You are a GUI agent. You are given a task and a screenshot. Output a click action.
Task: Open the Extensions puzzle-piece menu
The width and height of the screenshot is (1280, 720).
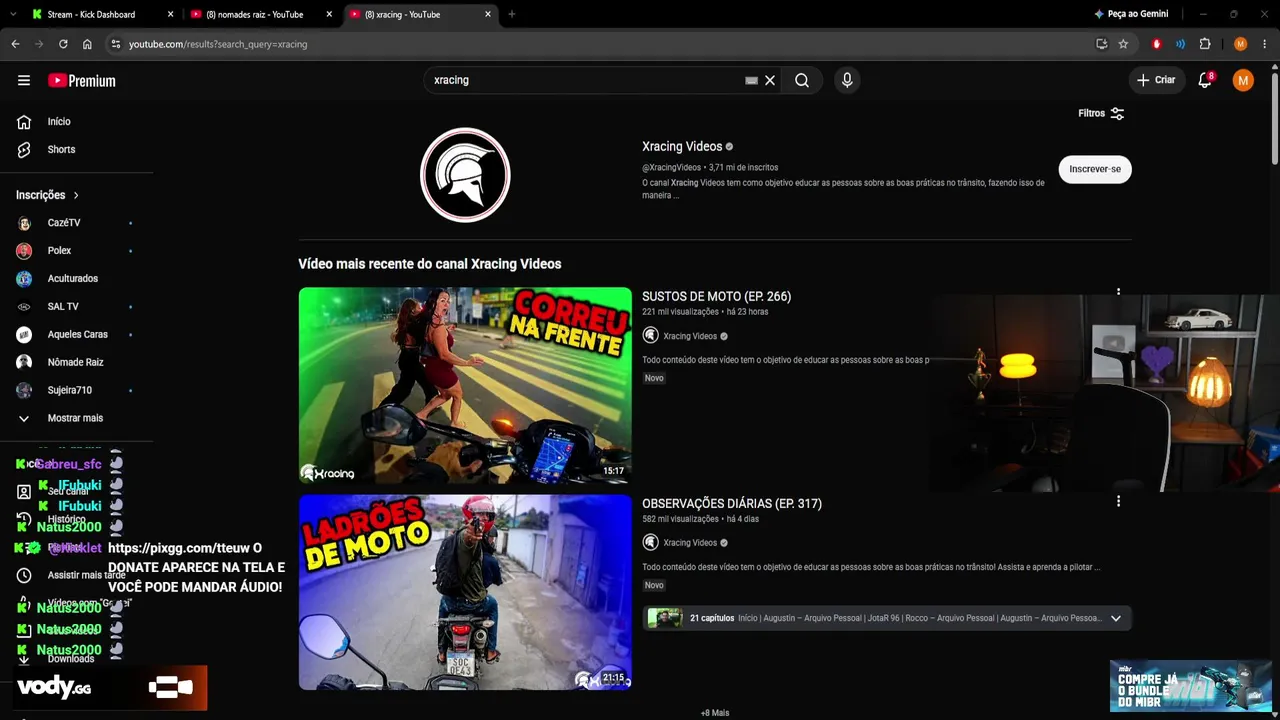tap(1205, 44)
